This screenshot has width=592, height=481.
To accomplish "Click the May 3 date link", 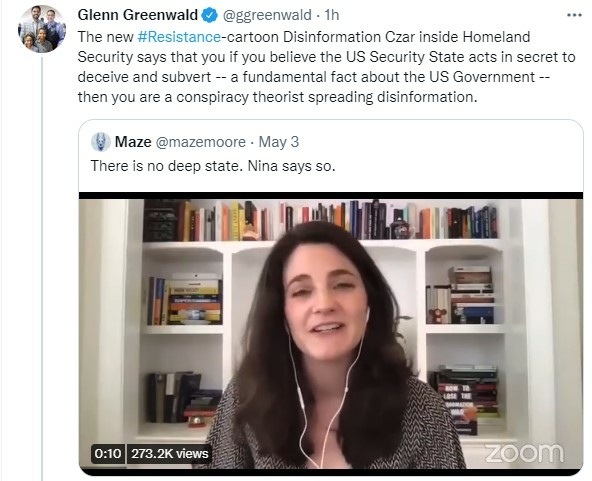I will point(279,142).
